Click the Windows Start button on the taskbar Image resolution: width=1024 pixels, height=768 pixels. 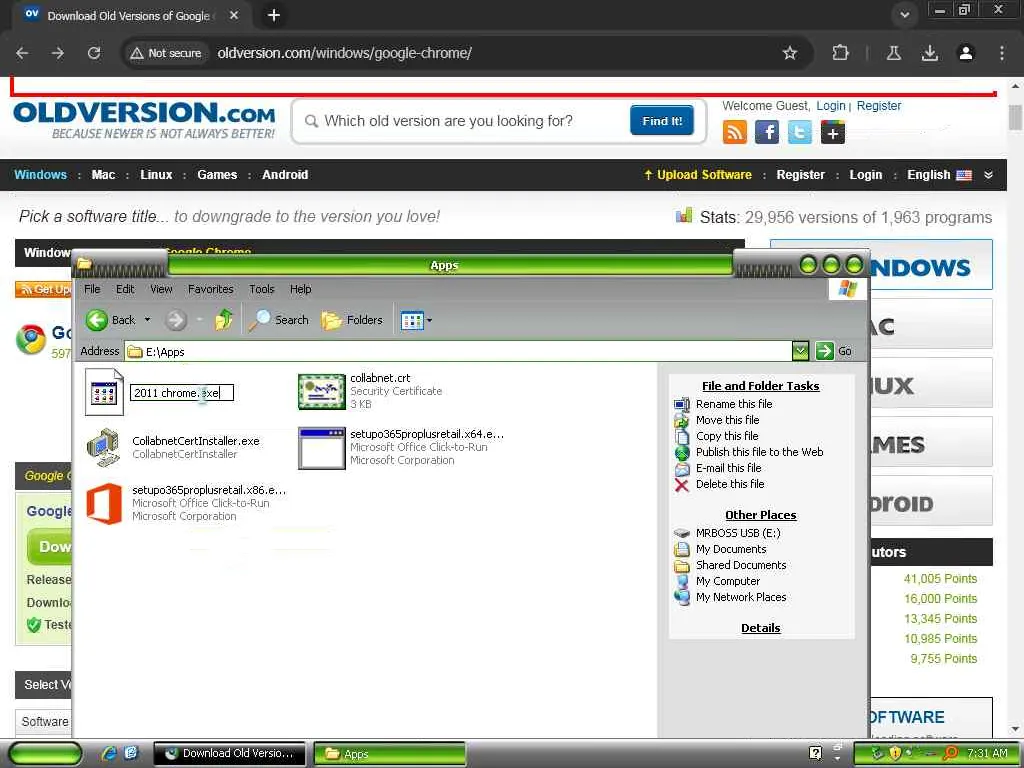pyautogui.click(x=45, y=754)
